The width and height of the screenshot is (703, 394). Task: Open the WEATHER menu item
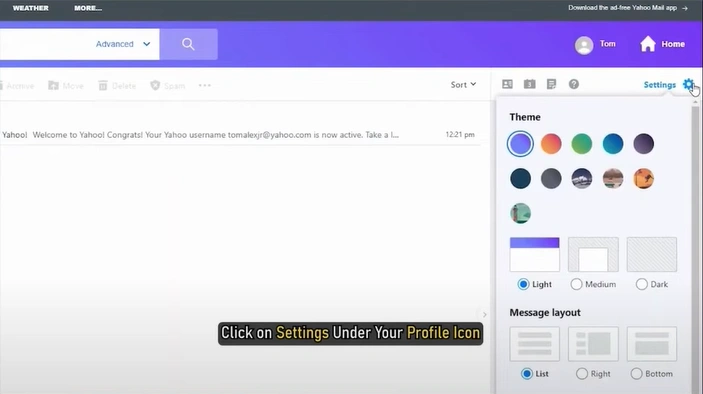[x=30, y=8]
